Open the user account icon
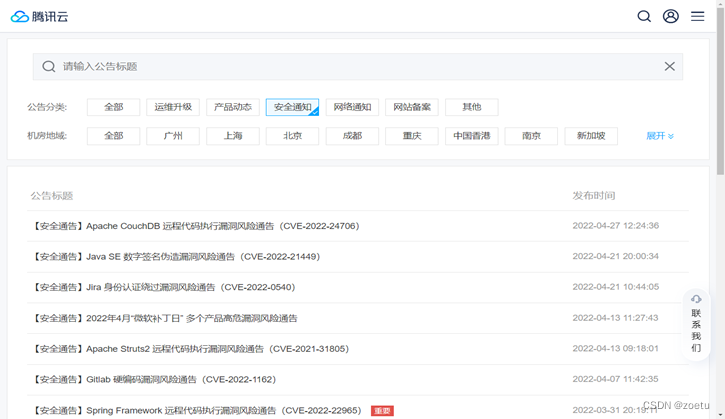Screen dimensions: 725x419 671,16
